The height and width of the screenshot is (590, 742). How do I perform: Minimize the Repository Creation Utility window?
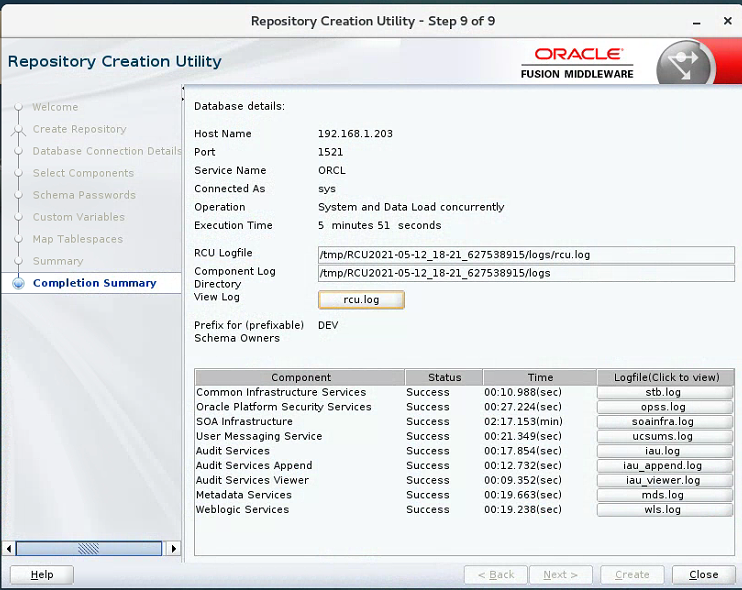[x=697, y=22]
